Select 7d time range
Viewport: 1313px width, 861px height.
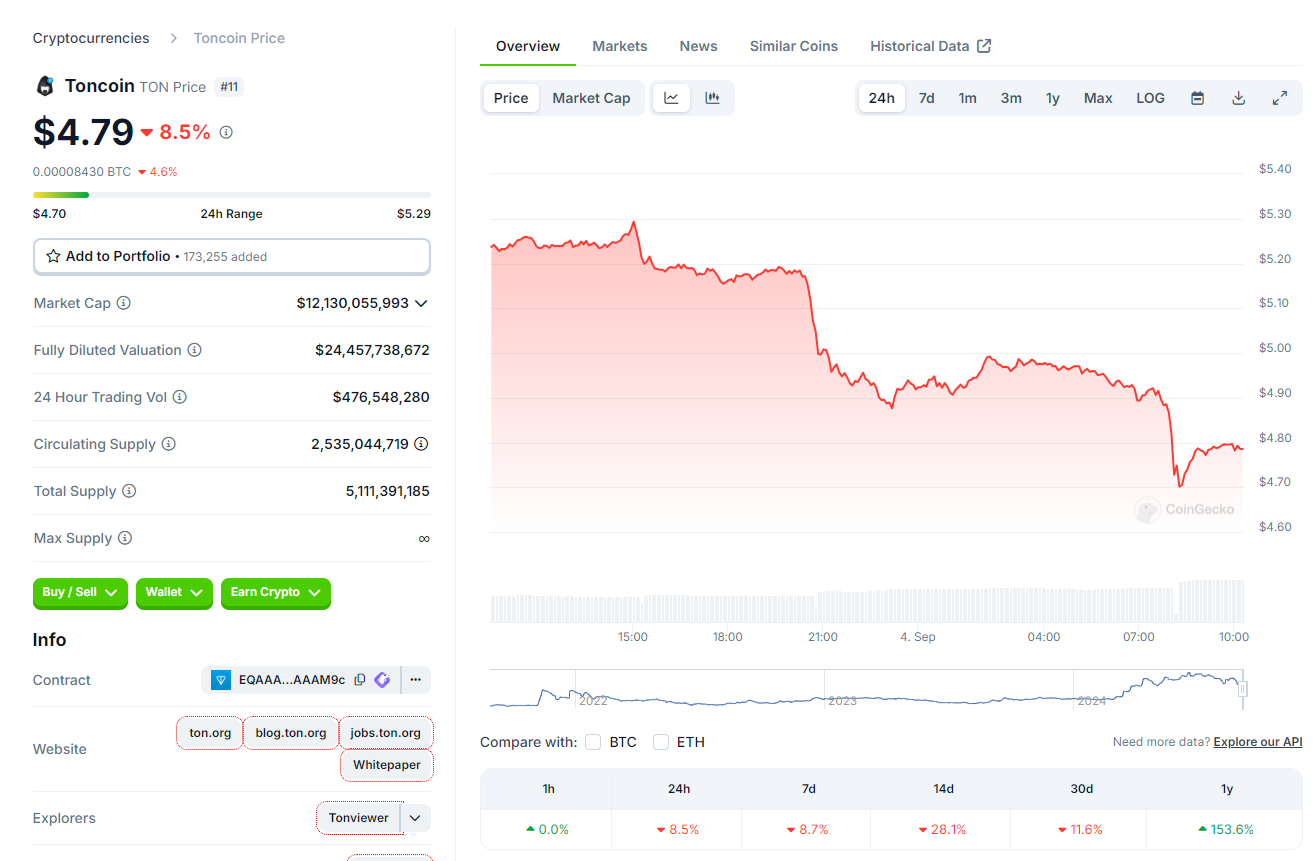pos(927,98)
